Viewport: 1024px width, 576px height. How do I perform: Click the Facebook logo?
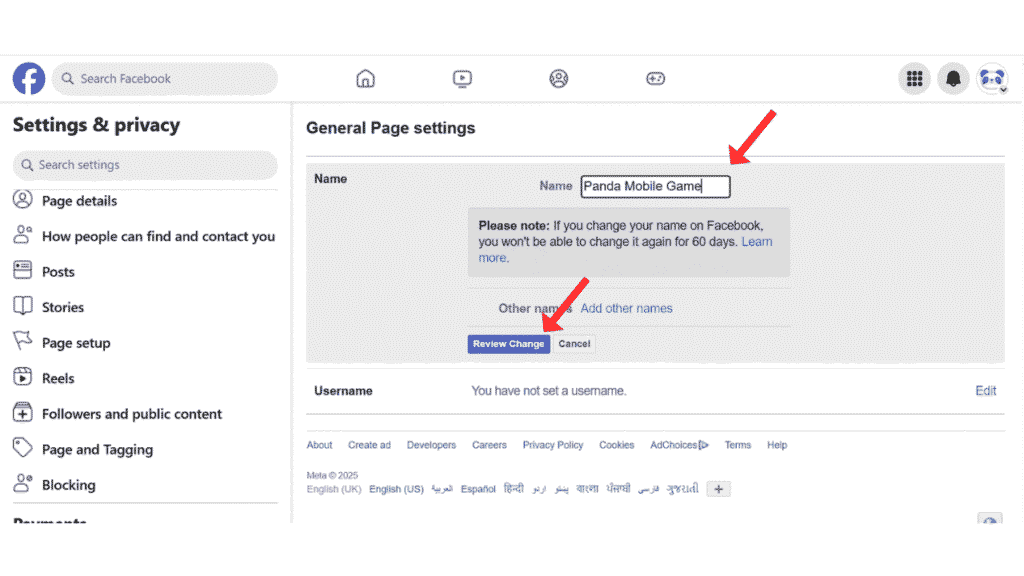click(29, 78)
